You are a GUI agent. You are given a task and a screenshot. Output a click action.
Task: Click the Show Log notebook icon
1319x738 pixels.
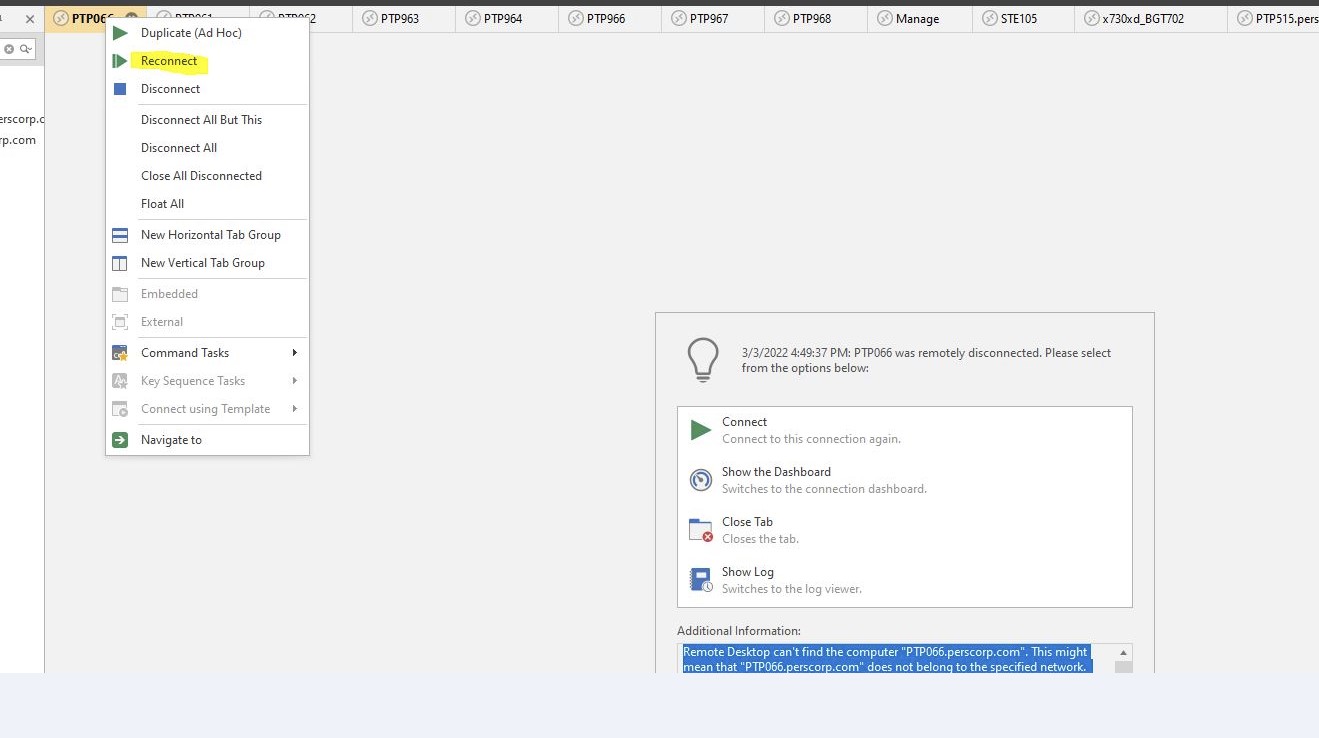pos(701,580)
